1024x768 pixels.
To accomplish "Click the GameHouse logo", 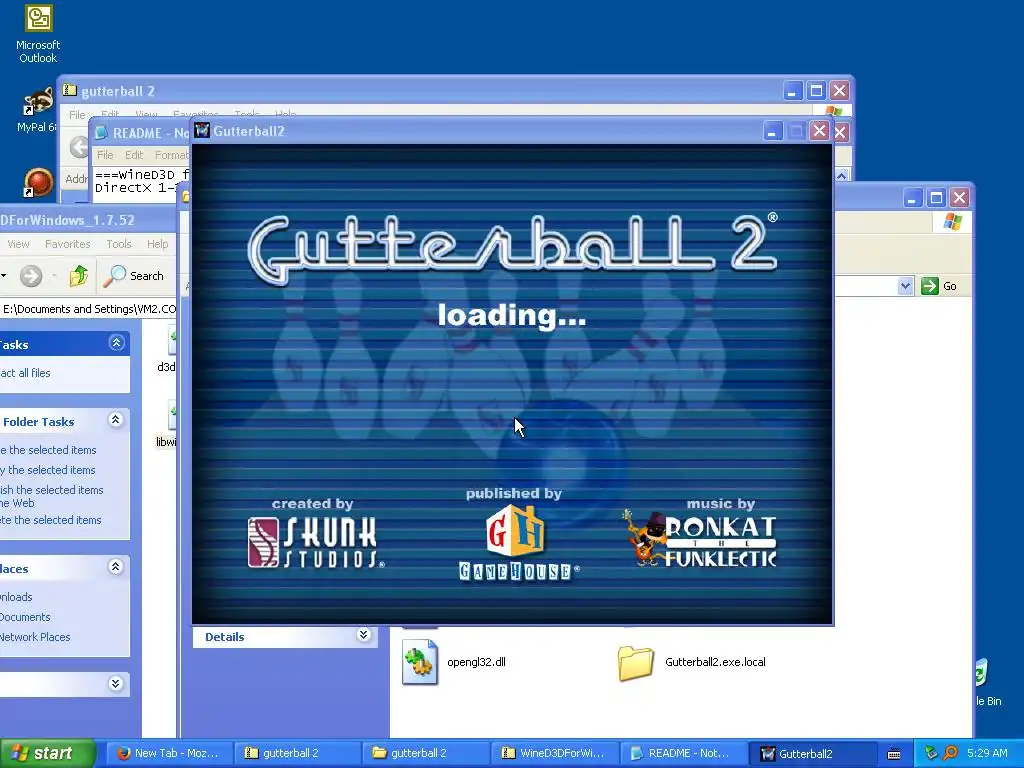I will [x=519, y=542].
